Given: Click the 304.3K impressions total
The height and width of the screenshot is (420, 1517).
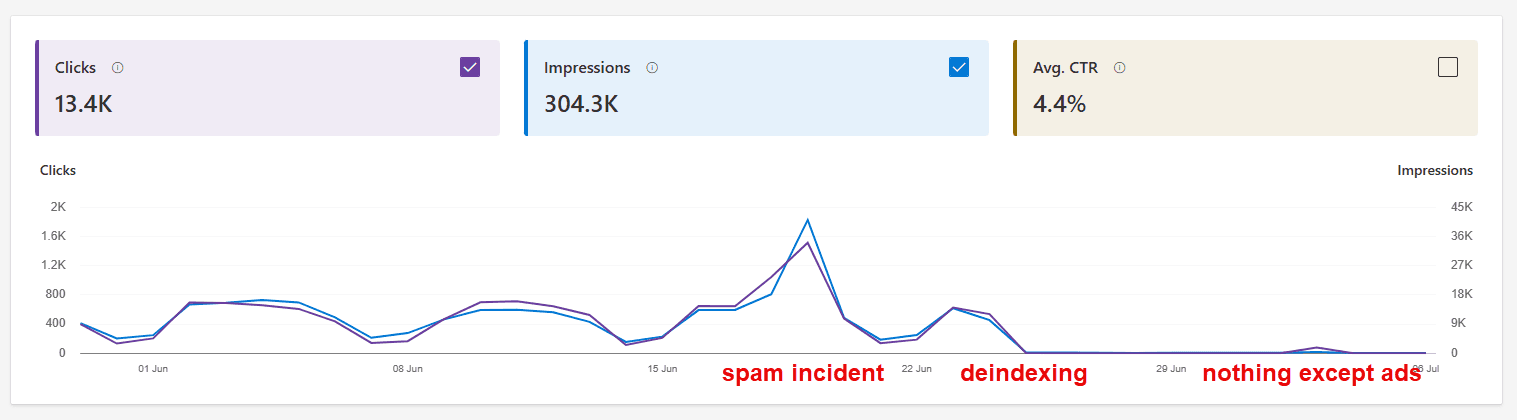Looking at the screenshot, I should pos(581,103).
